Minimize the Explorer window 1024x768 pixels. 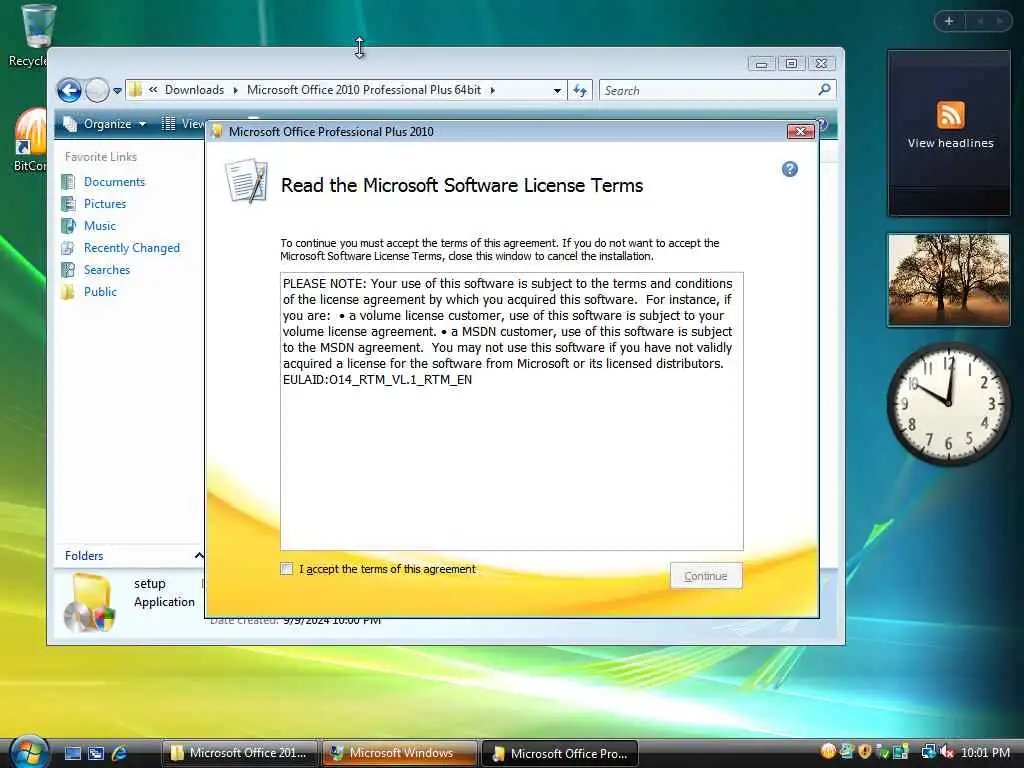761,63
